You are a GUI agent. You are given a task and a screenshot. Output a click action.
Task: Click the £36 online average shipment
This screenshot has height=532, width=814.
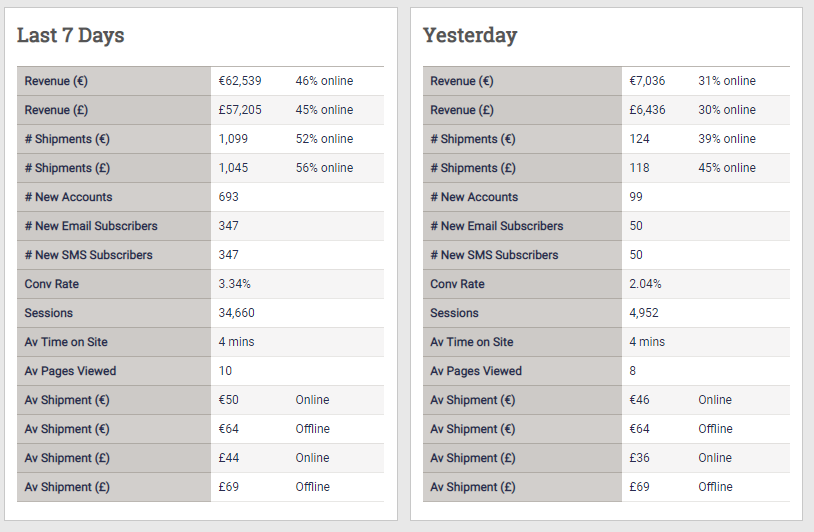(x=639, y=458)
